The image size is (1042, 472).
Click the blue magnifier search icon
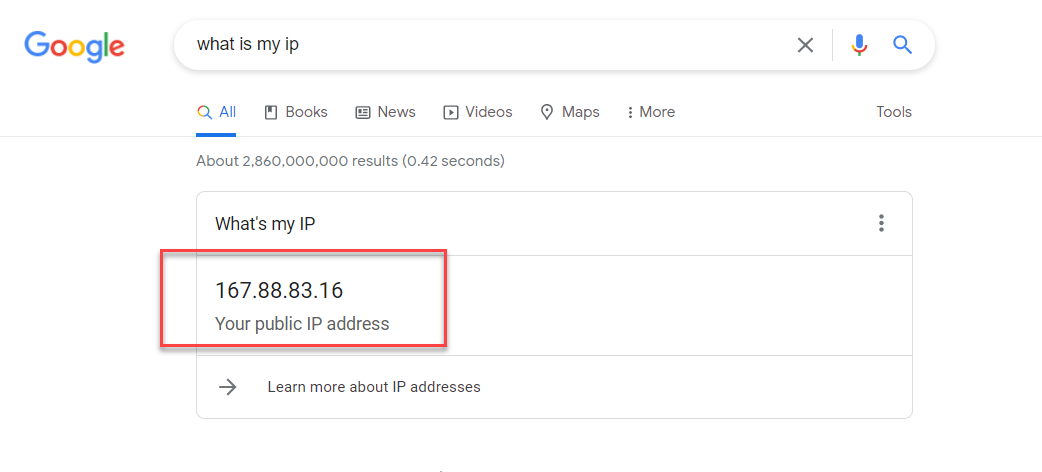(903, 45)
